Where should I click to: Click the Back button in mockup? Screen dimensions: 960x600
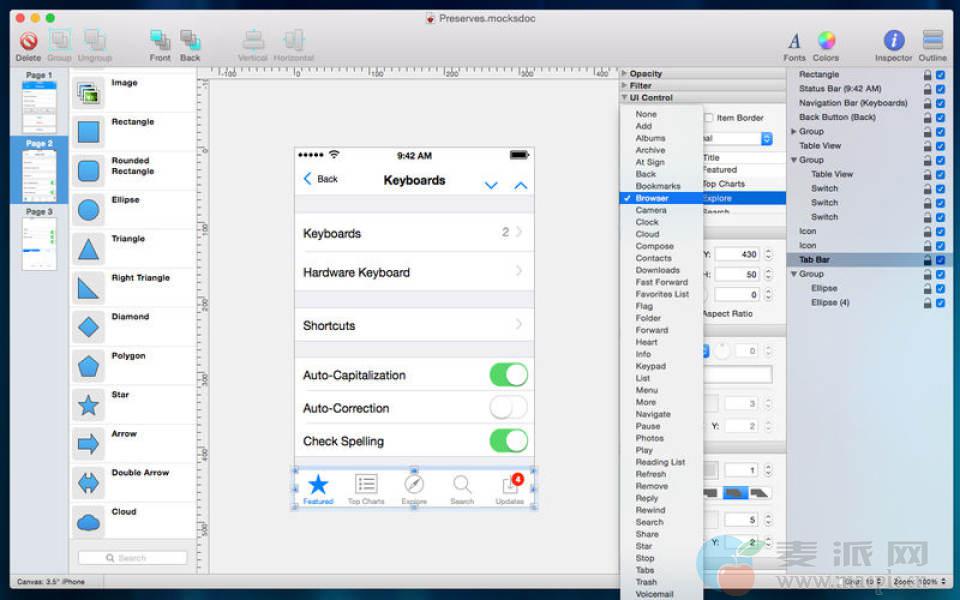click(321, 179)
